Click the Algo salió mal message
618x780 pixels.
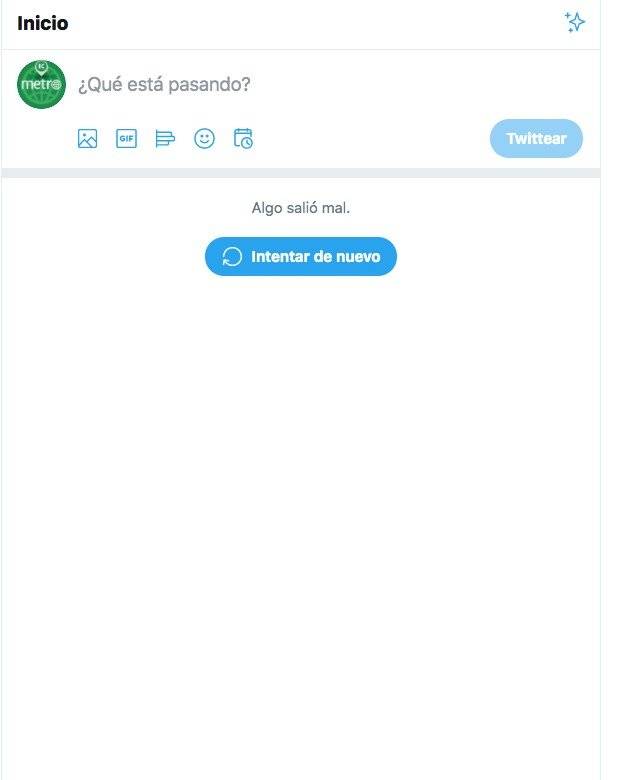coord(301,208)
